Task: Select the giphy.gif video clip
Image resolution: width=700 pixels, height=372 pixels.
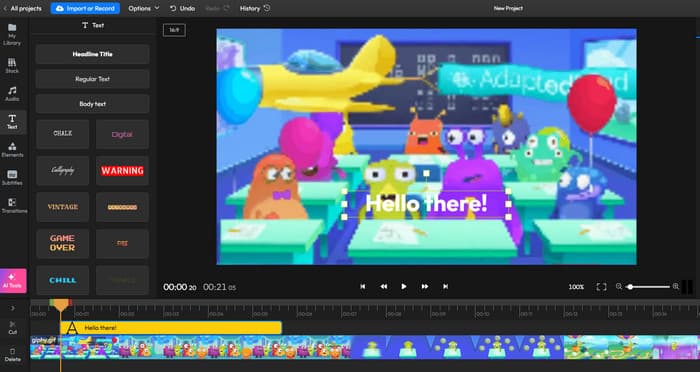Action: (365, 347)
